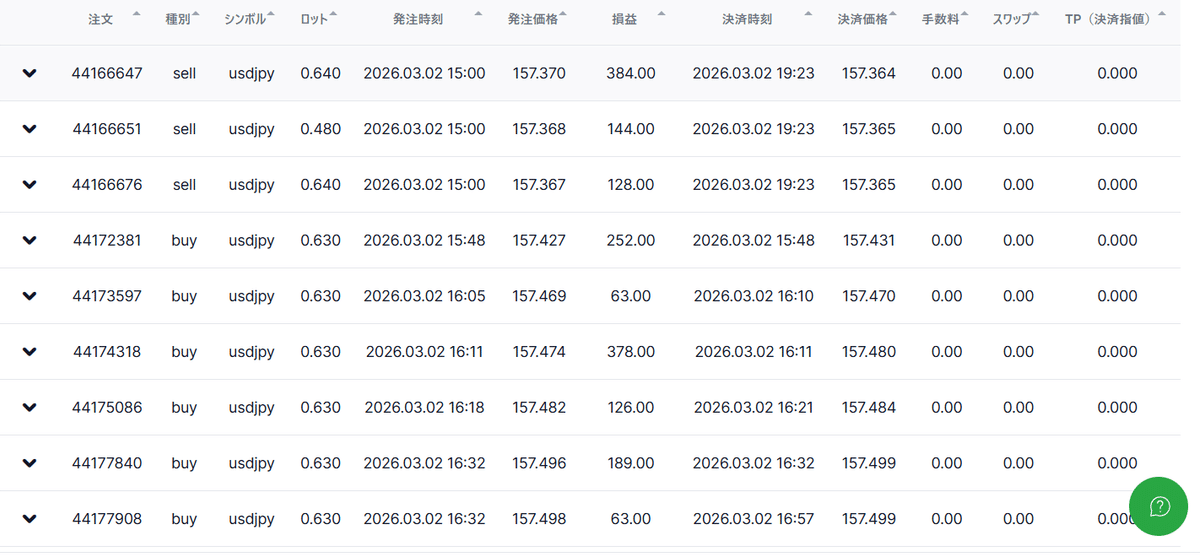Select order number 44174318 cell

point(107,352)
